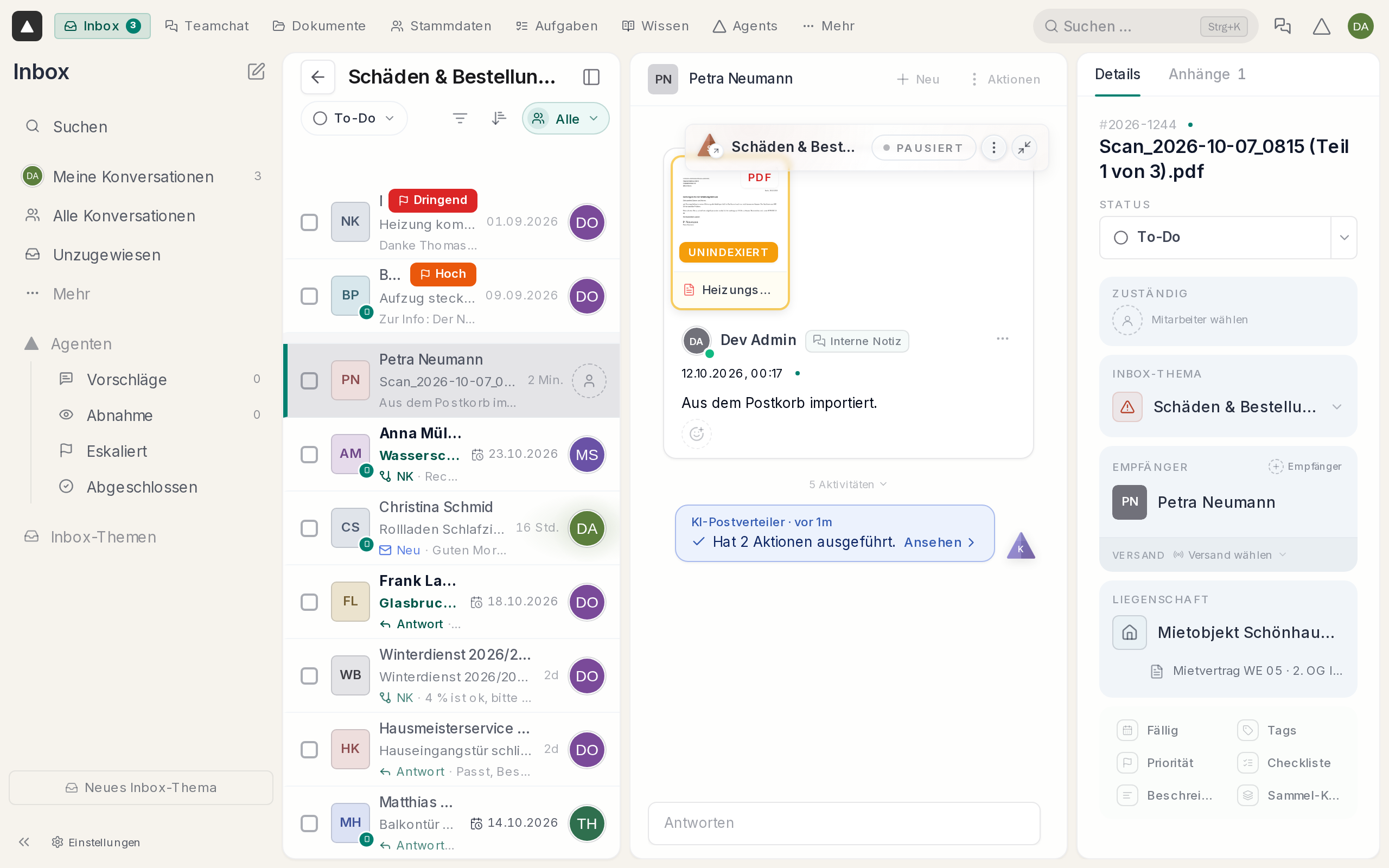Image resolution: width=1389 pixels, height=868 pixels.
Task: Click the compose new message icon
Action: click(x=256, y=72)
